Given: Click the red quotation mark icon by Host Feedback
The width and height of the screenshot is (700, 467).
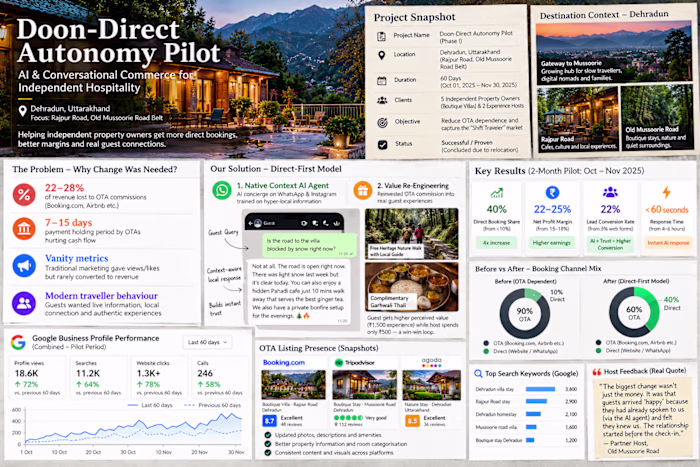Looking at the screenshot, I should click(597, 372).
